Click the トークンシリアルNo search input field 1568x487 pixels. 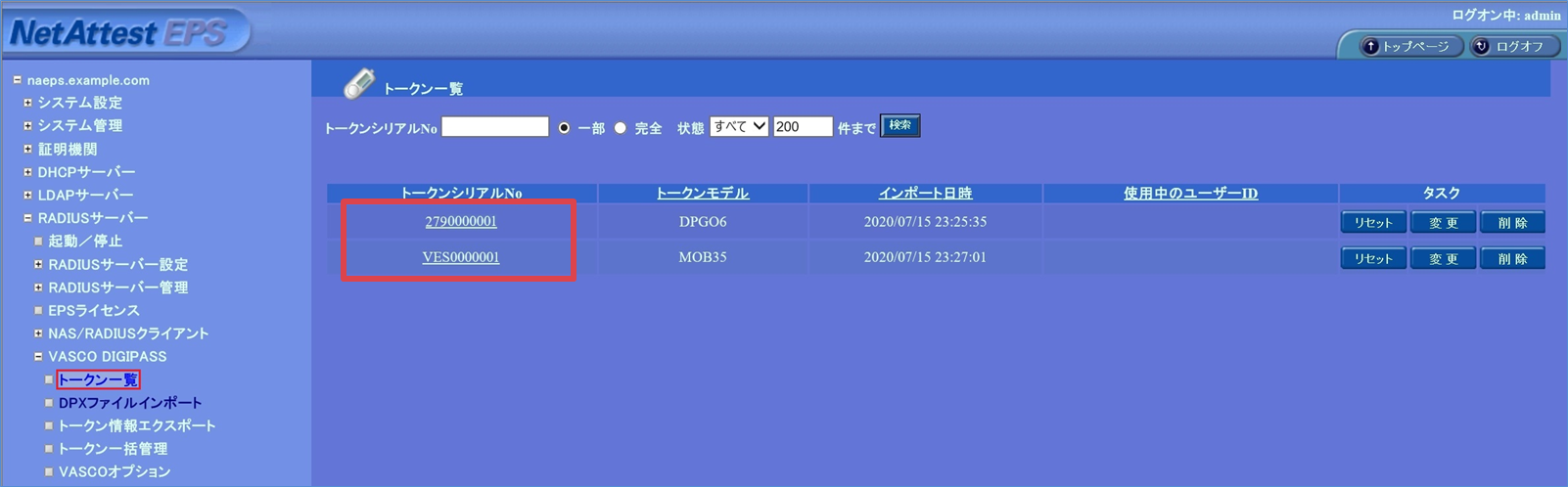(494, 127)
